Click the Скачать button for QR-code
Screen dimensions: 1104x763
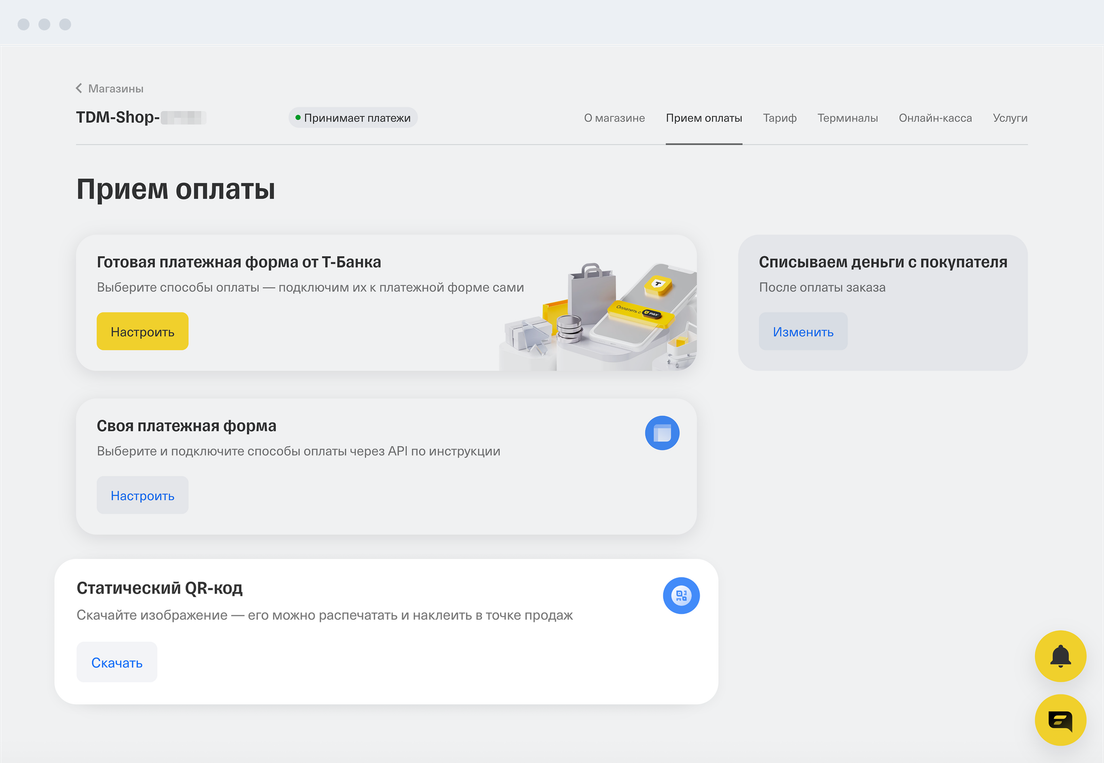(117, 662)
